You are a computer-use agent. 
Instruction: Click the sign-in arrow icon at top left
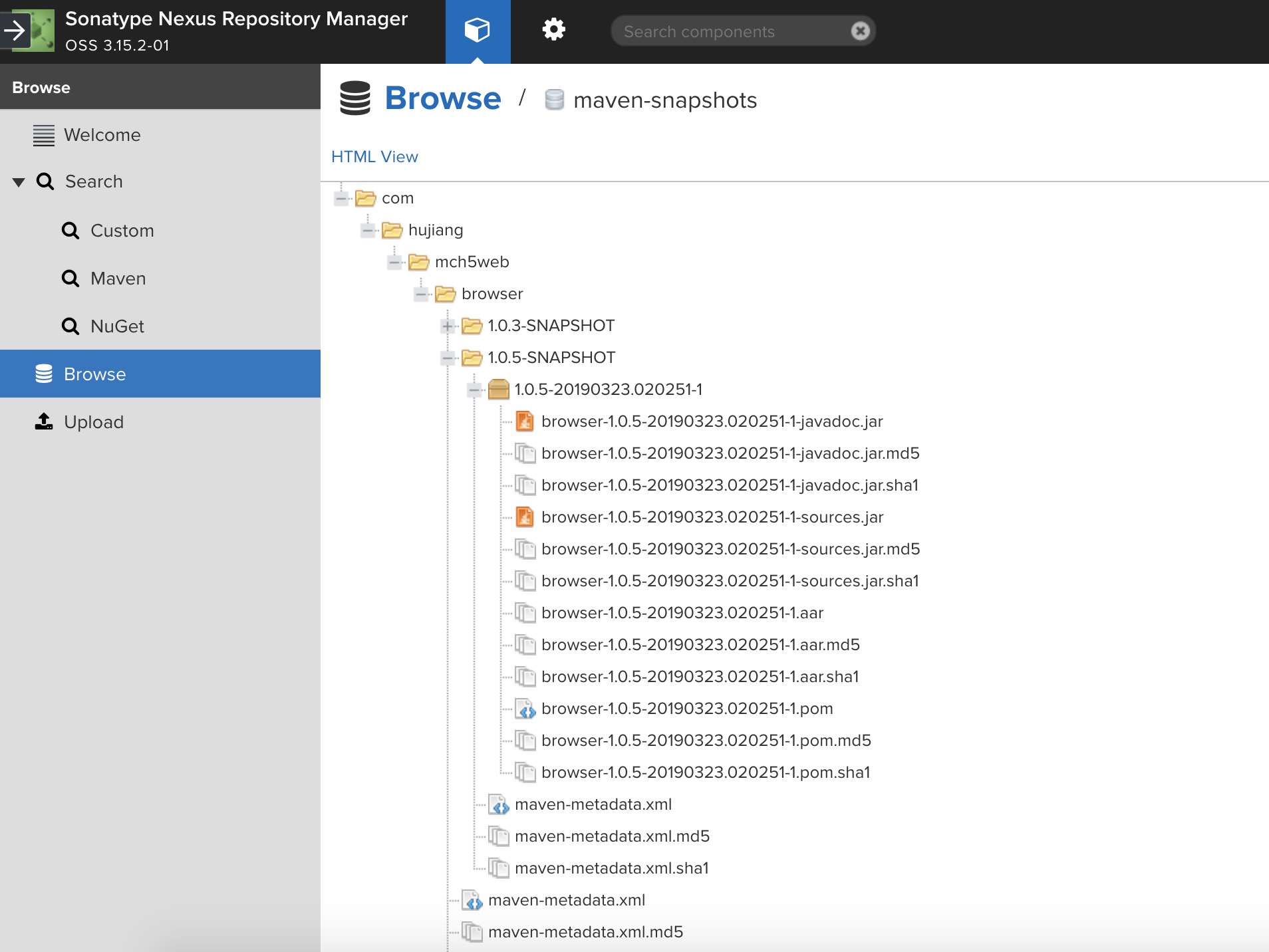[15, 31]
